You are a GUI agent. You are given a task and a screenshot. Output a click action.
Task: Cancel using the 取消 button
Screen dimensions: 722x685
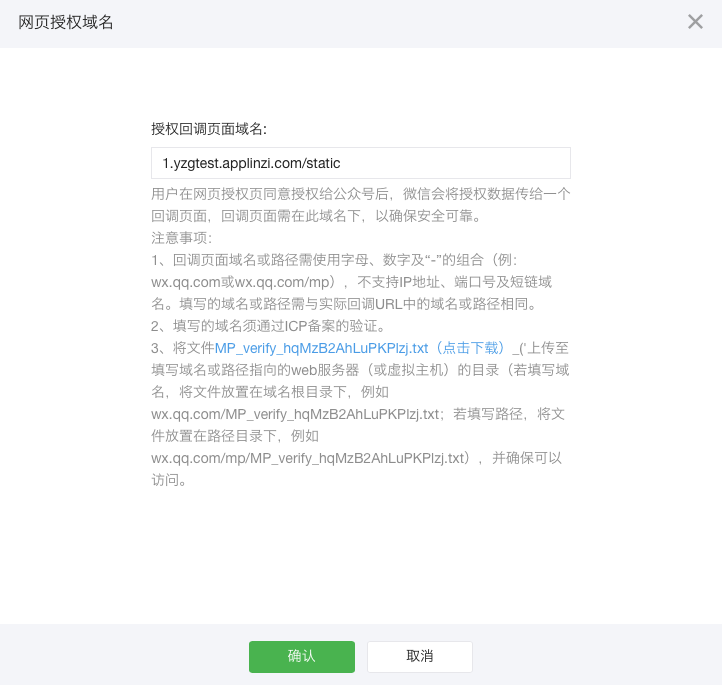tap(419, 656)
